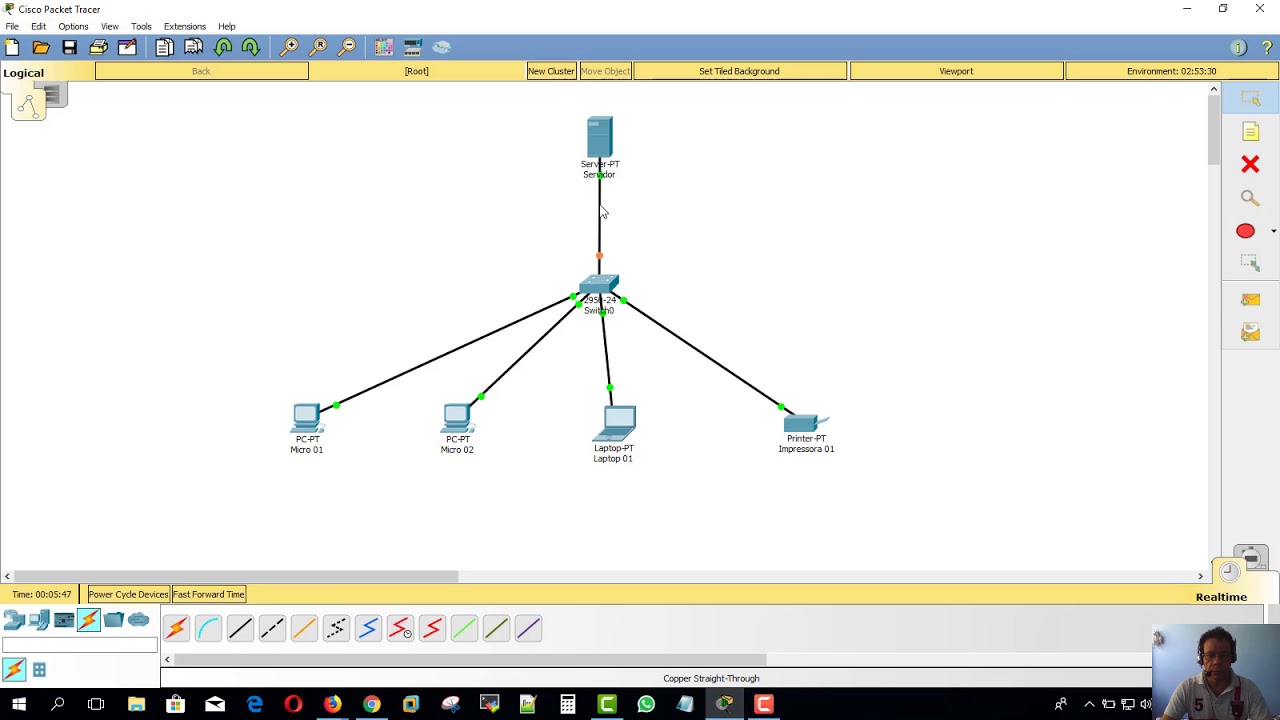
Task: Zoom out of the workspace
Action: 347,47
